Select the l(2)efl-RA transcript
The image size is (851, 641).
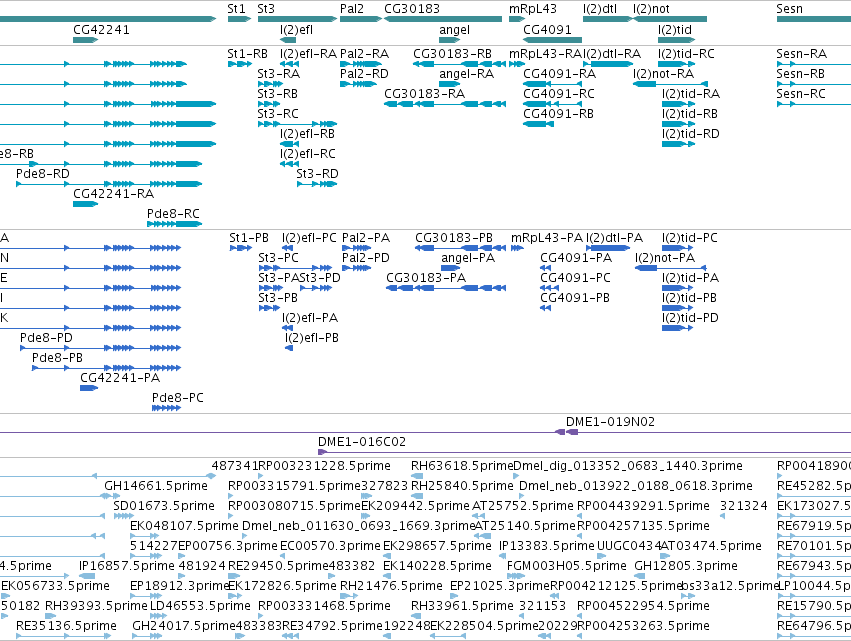(289, 64)
